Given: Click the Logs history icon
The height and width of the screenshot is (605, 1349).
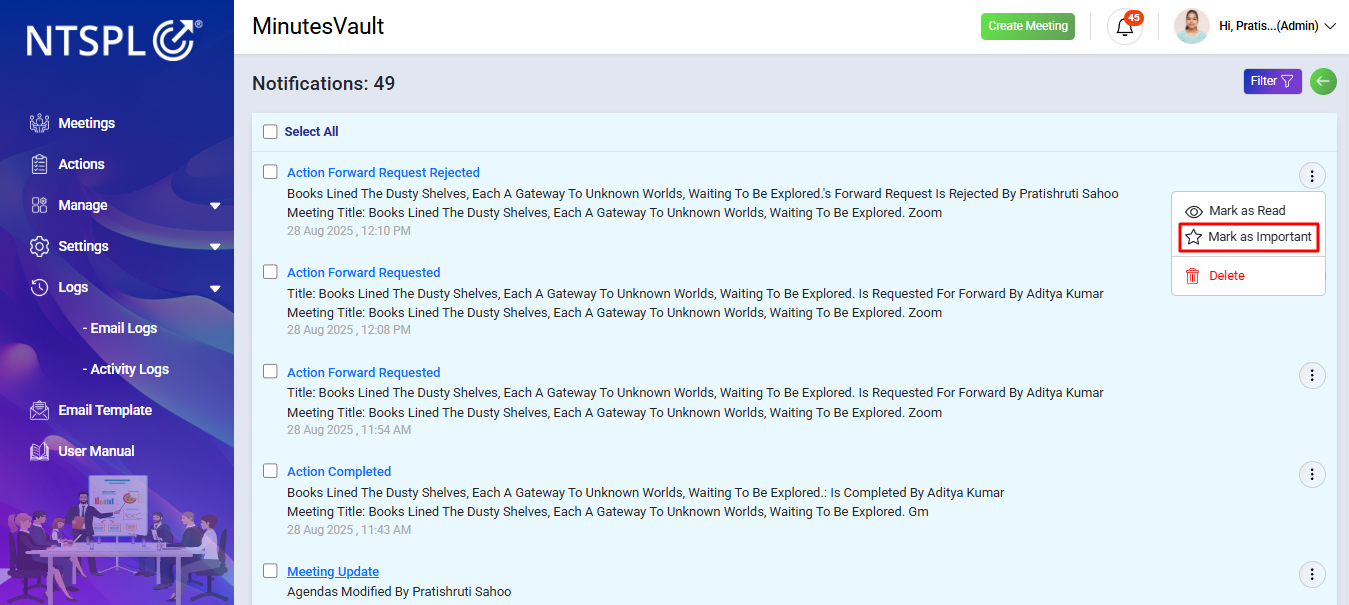Looking at the screenshot, I should click(x=40, y=287).
